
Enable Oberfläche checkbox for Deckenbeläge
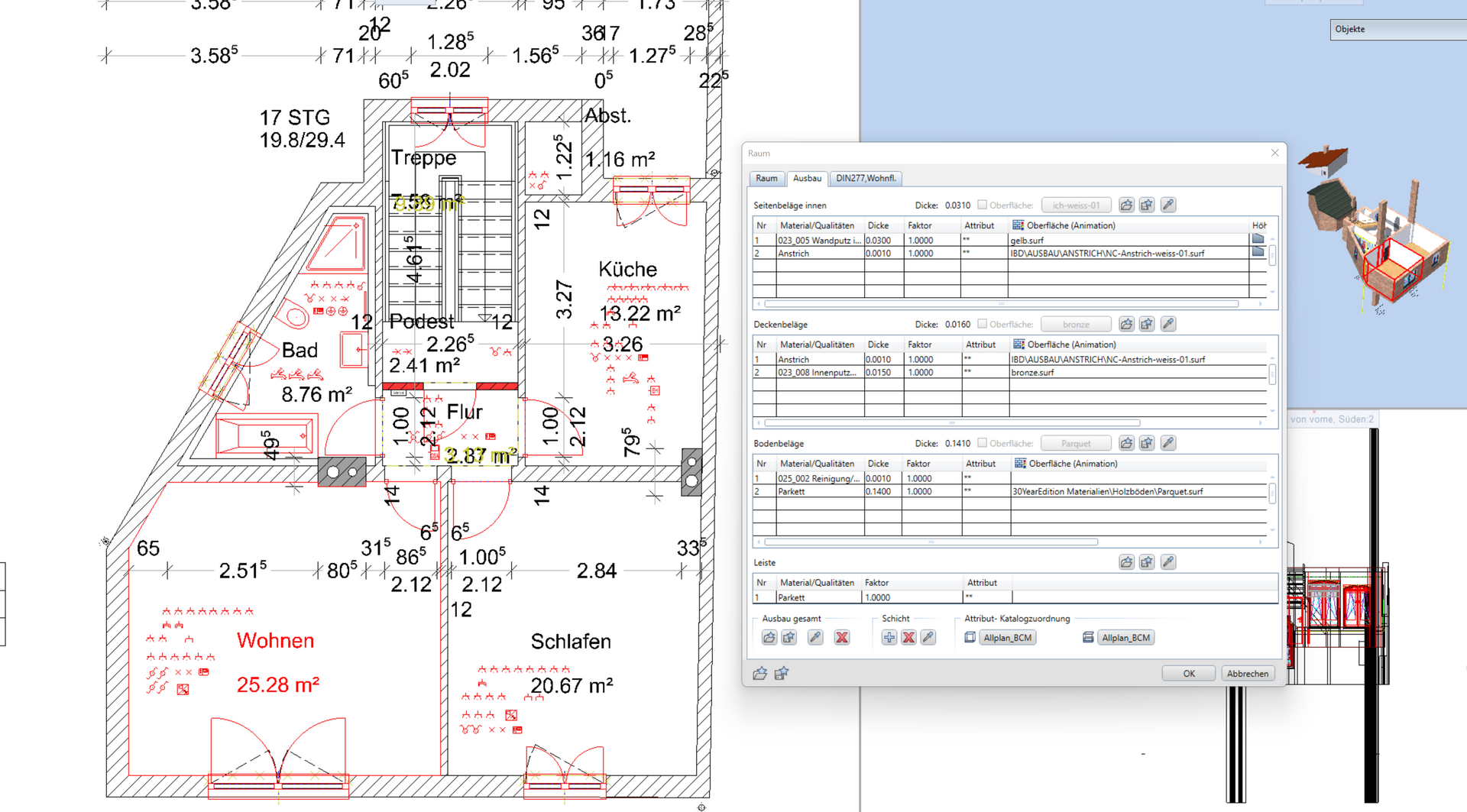983,324
